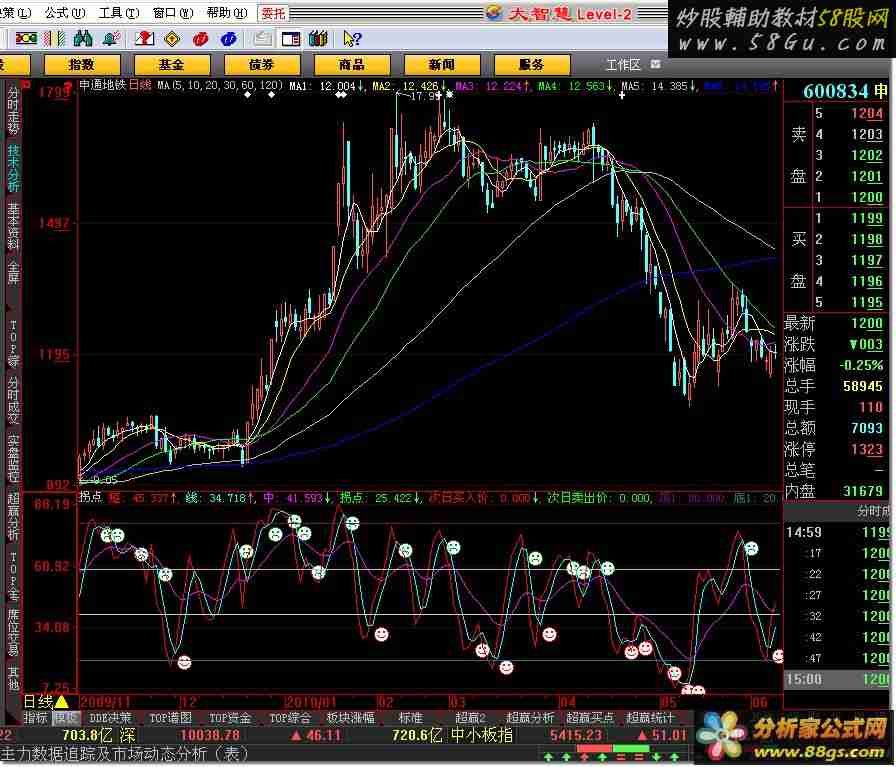Click the alarm bell alert icon
Image resolution: width=896 pixels, height=767 pixels.
(x=111, y=38)
